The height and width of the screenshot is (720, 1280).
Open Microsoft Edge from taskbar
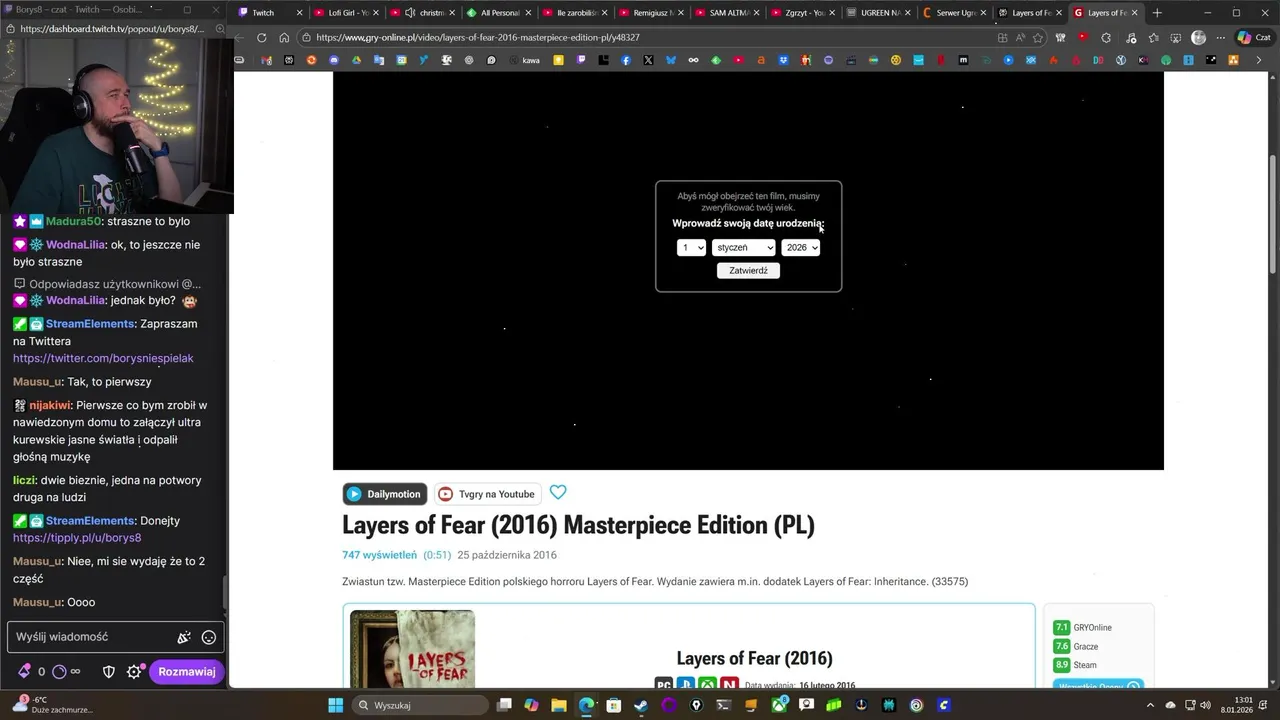[586, 705]
